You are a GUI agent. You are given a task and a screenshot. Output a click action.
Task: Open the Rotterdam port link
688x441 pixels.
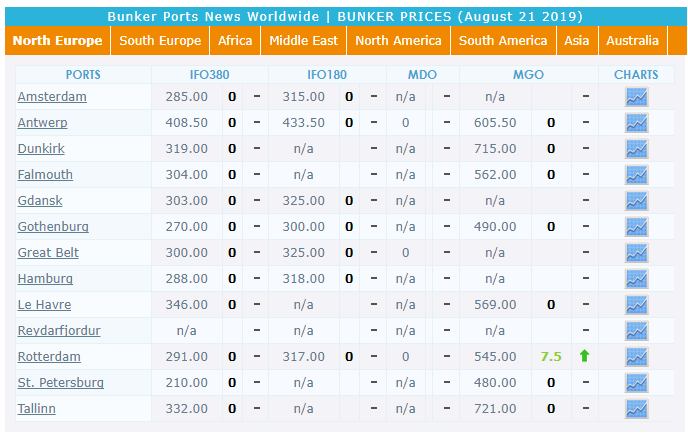(x=49, y=357)
